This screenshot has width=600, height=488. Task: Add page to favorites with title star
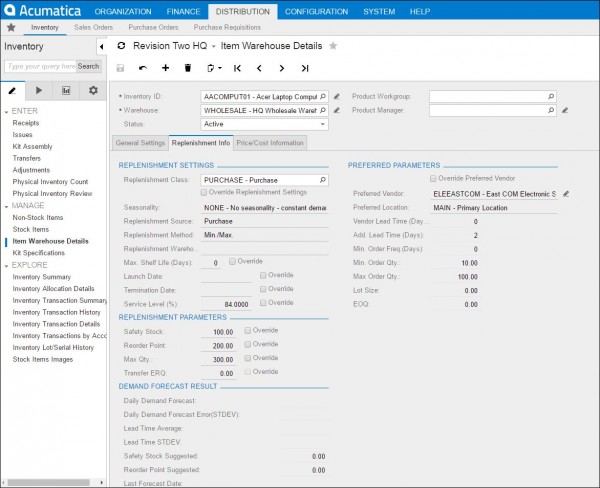[333, 45]
